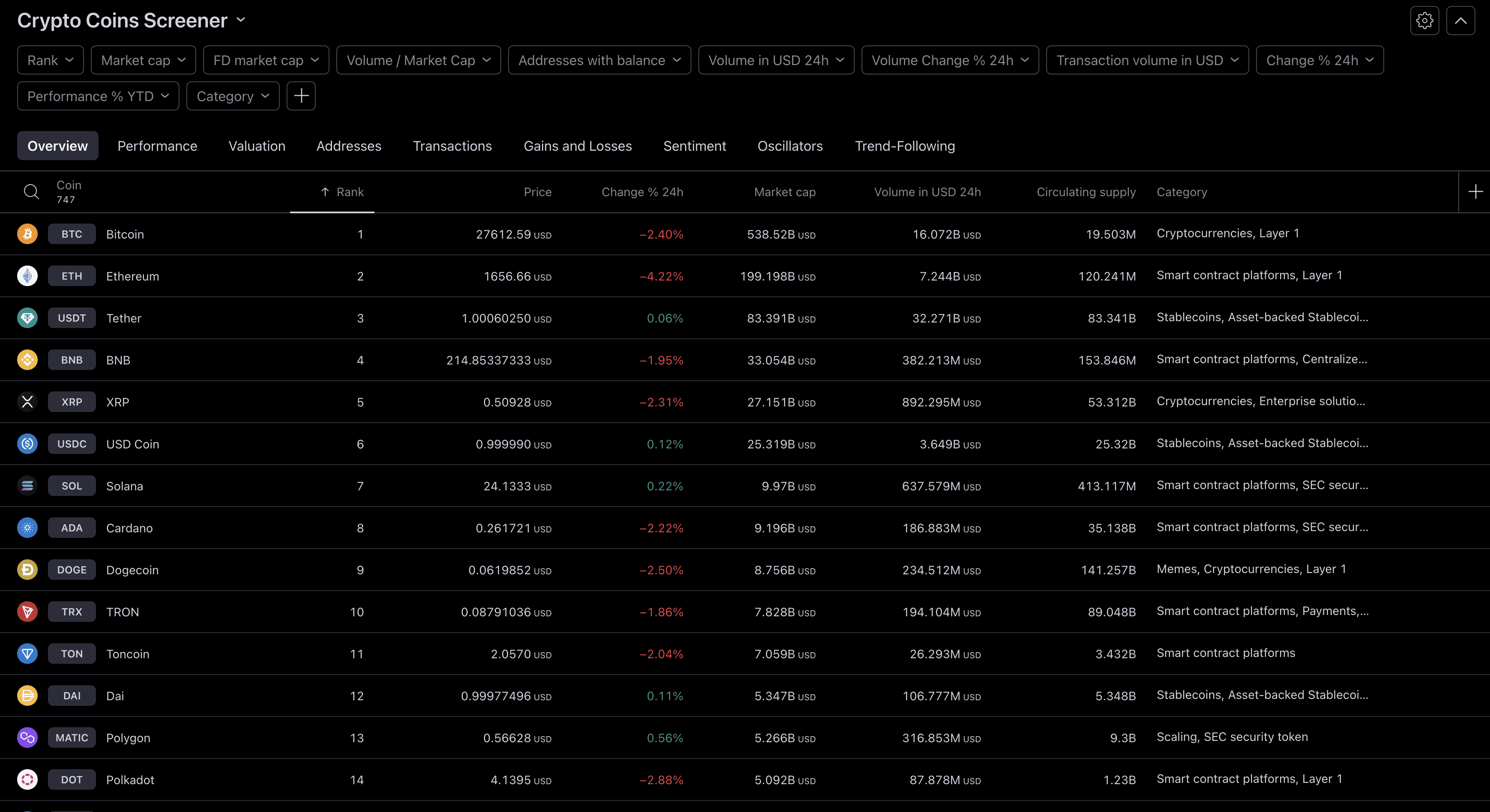Click Ethereum's market cap 199.198B USD
1490x812 pixels.
pyautogui.click(x=778, y=277)
